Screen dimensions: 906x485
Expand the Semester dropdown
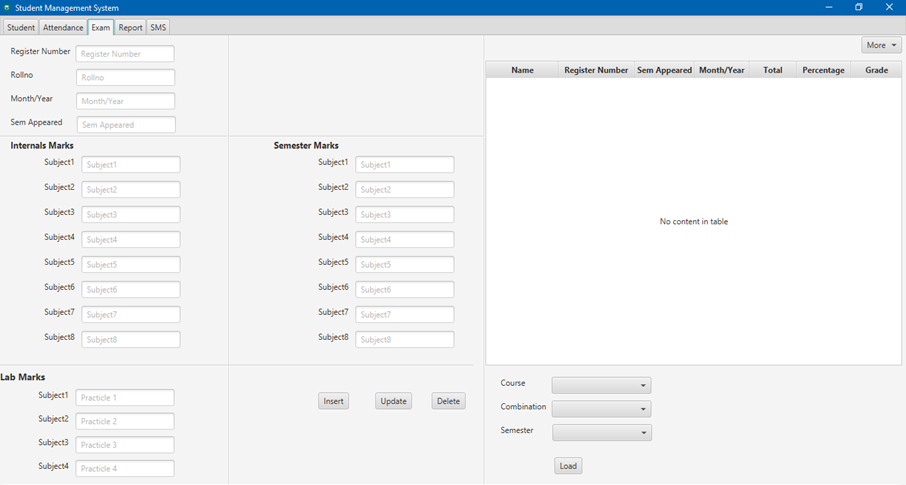tap(601, 432)
